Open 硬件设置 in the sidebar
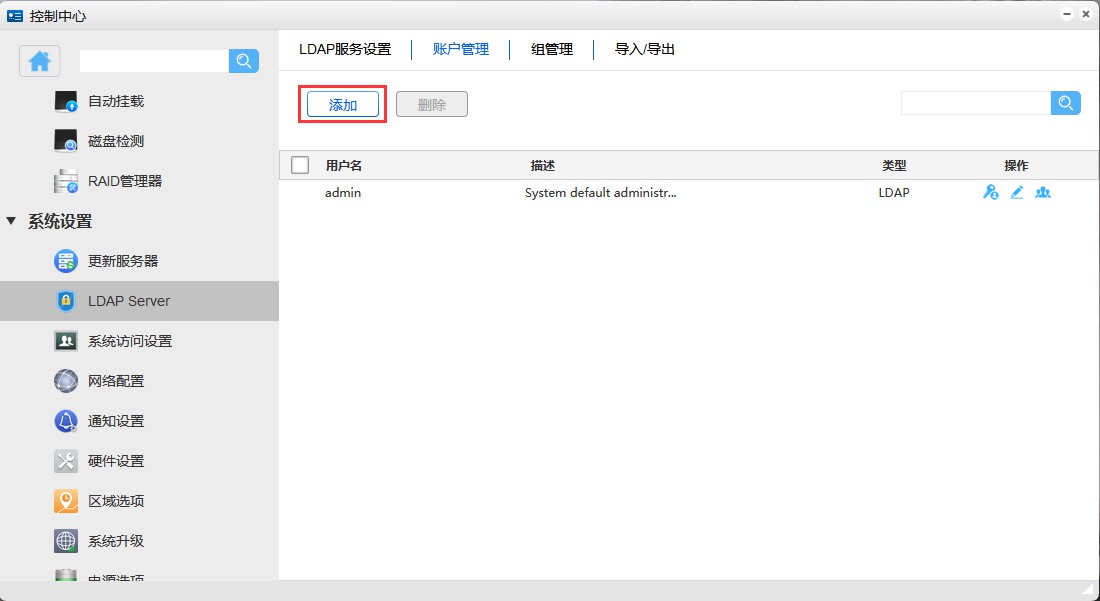Image resolution: width=1100 pixels, height=601 pixels. pyautogui.click(x=115, y=461)
